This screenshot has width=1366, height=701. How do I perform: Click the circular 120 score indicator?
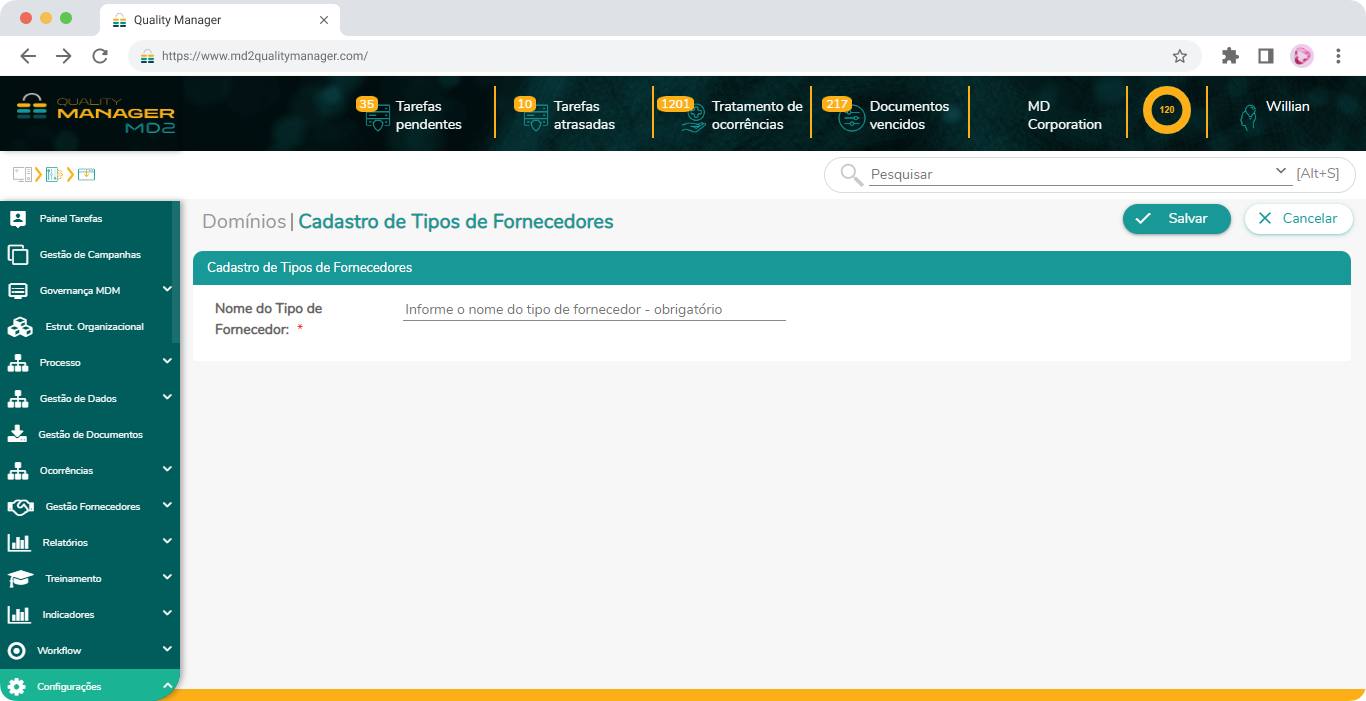point(1166,110)
